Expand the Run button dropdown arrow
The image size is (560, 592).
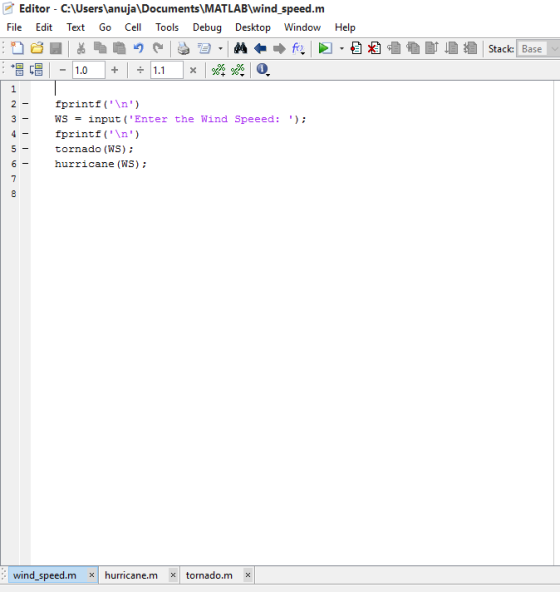(x=342, y=48)
